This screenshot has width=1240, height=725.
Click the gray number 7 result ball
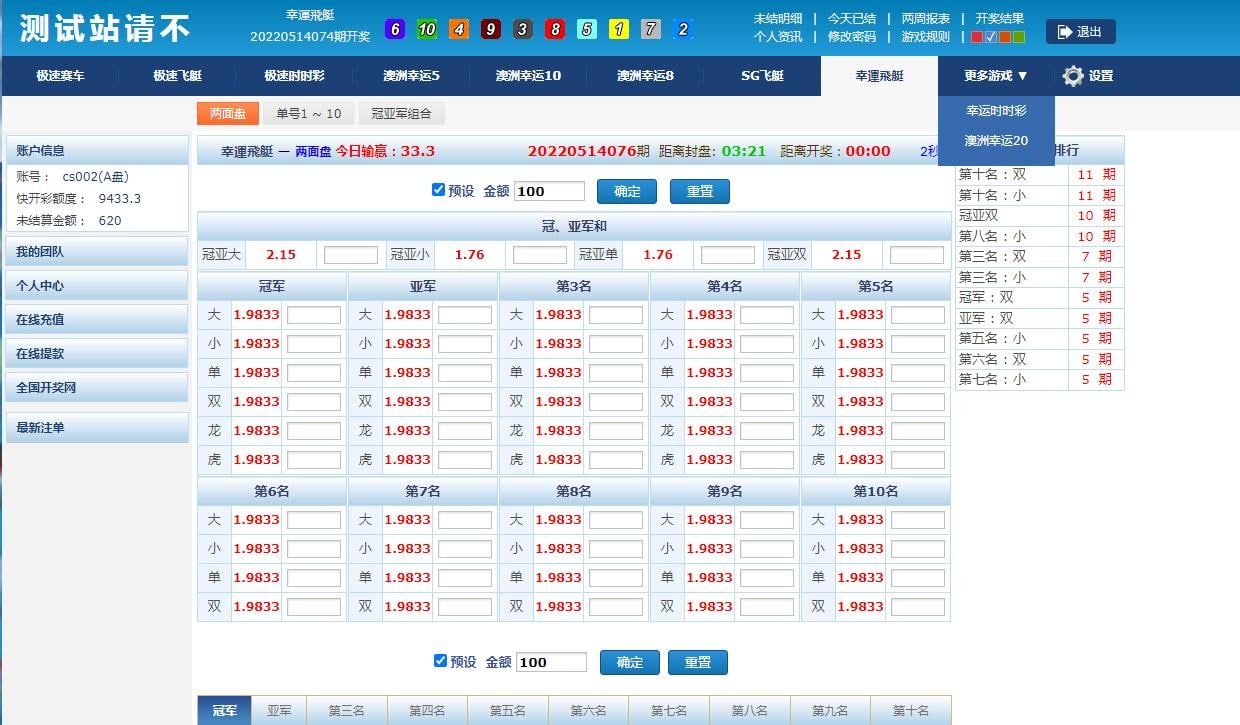[x=651, y=29]
